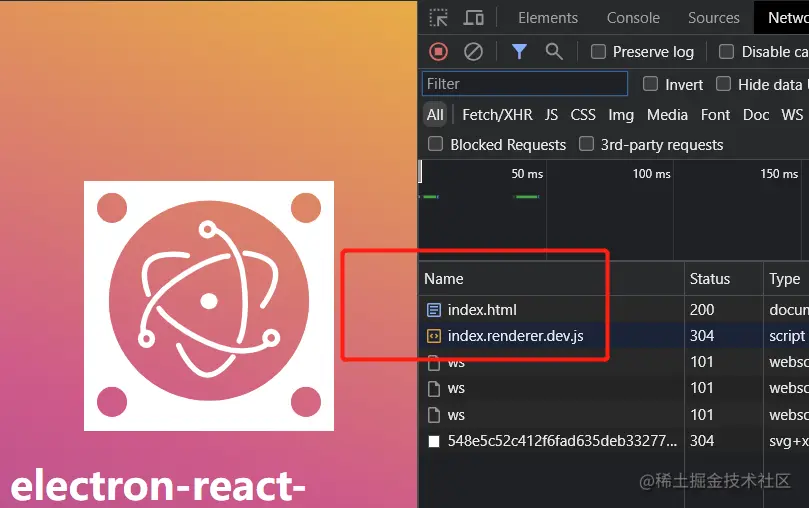Sort by the Type column header

786,279
